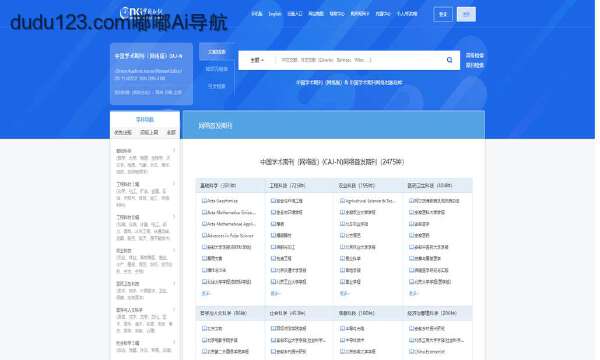This screenshot has width=600, height=360.
Task: Open the 主题 search field dropdown
Action: pyautogui.click(x=257, y=60)
